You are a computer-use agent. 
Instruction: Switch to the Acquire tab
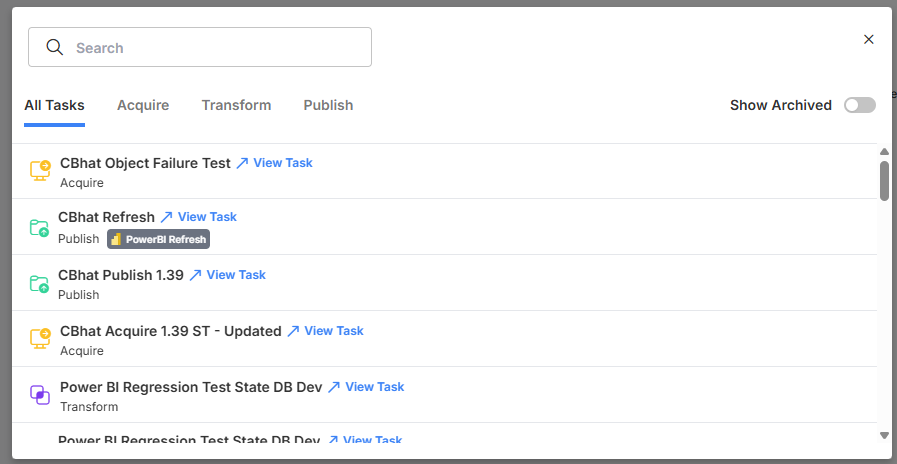pyautogui.click(x=143, y=105)
